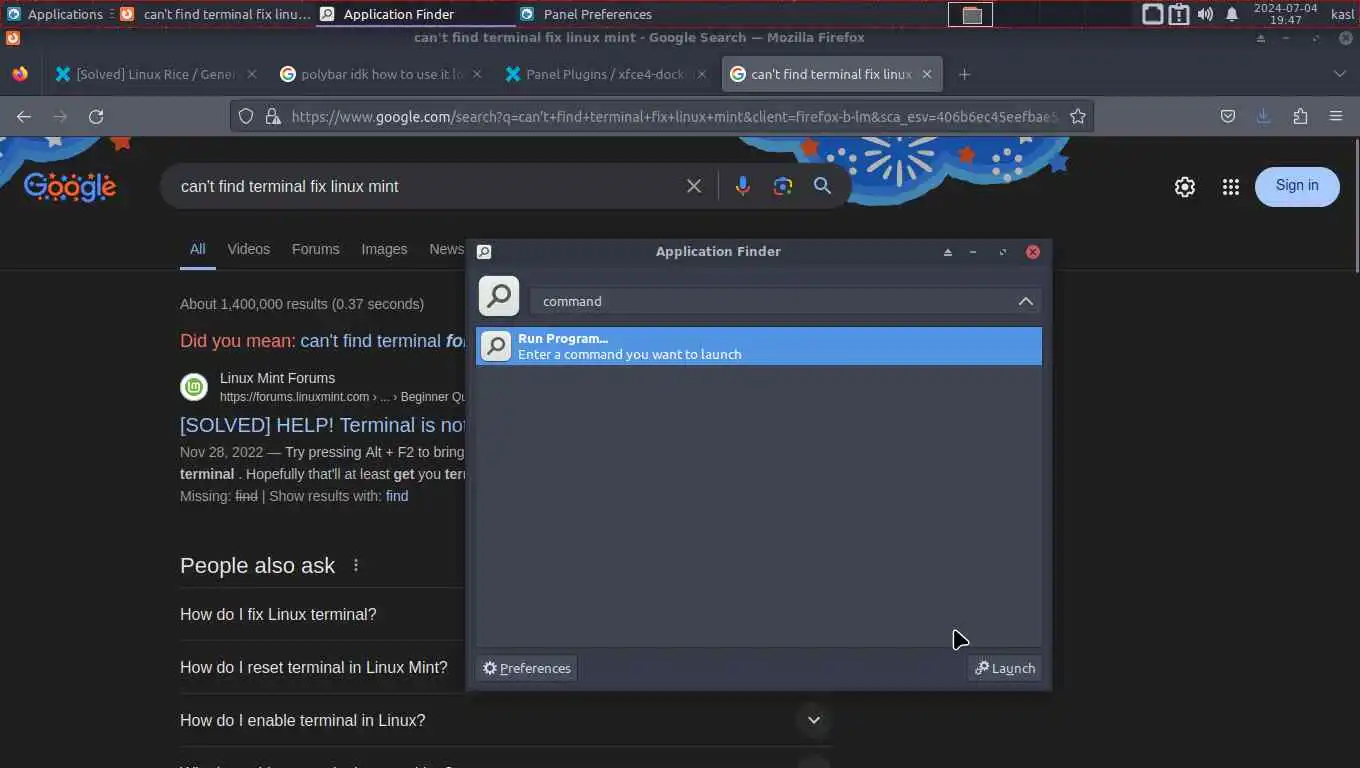Close the Panel Plugins tab
Screen dimensions: 1360x768
[702, 74]
